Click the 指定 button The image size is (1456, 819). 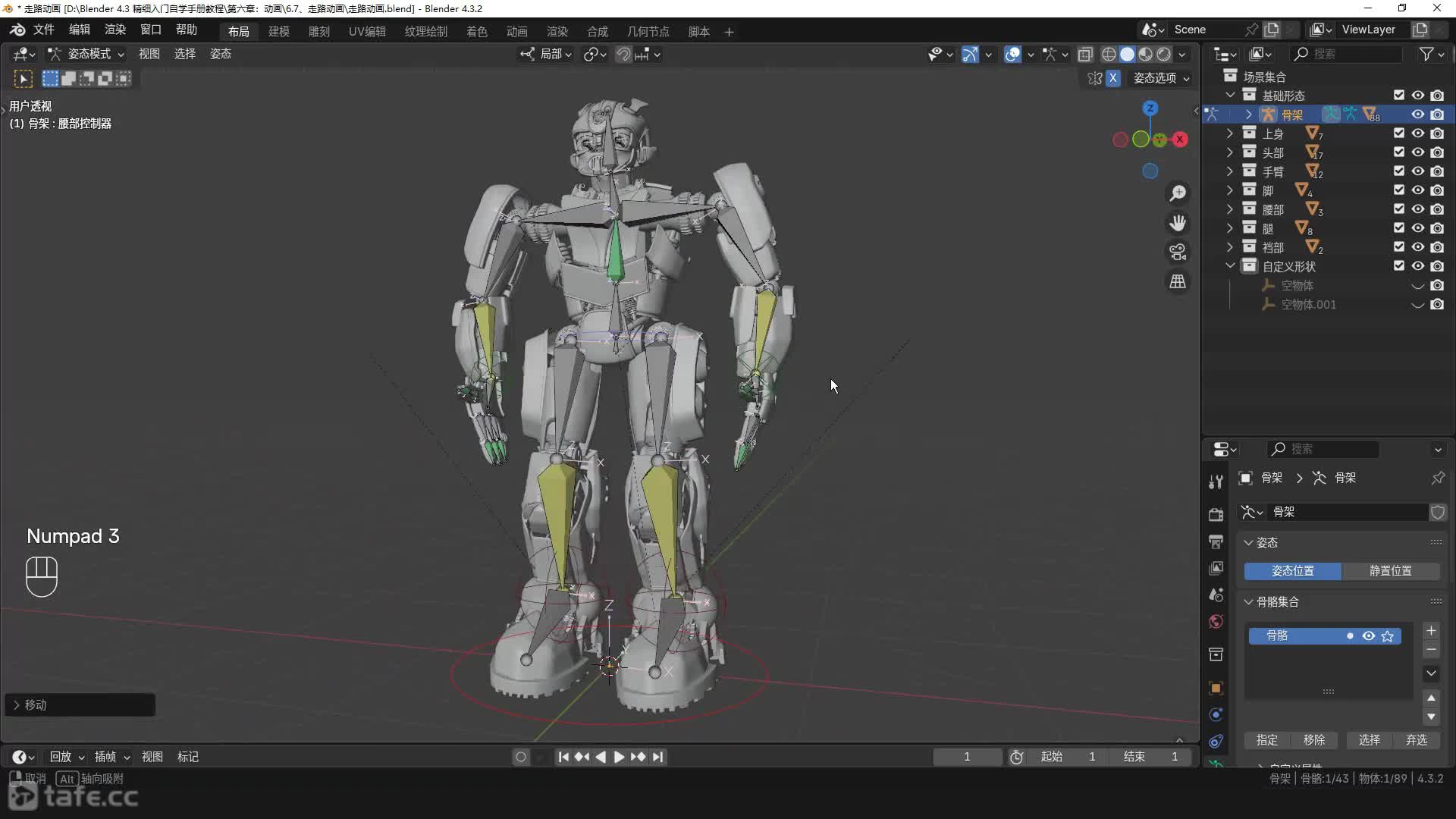(1267, 740)
